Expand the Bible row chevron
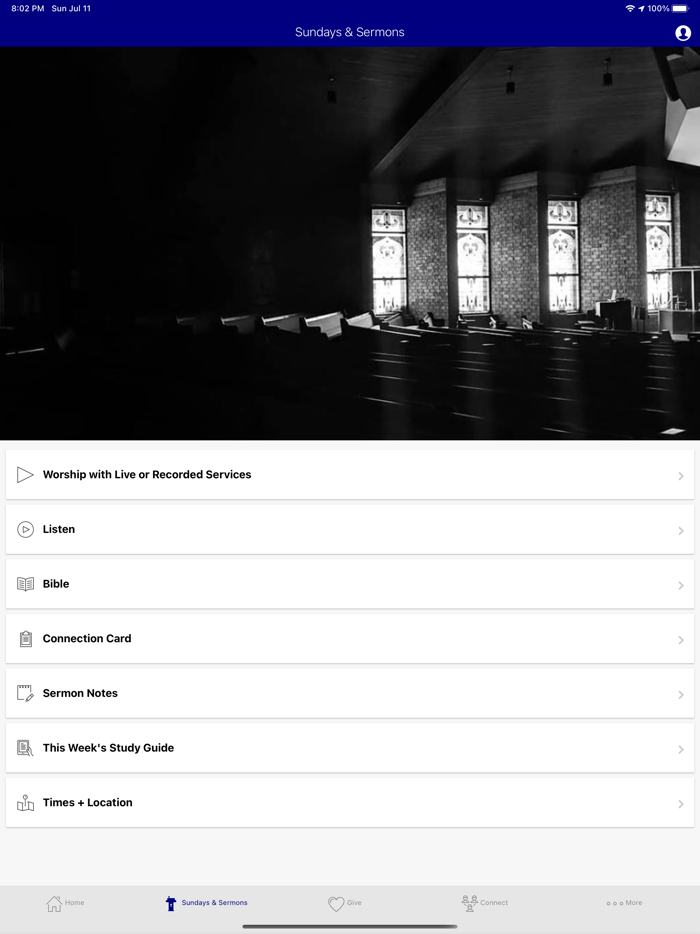700x934 pixels. click(680, 586)
